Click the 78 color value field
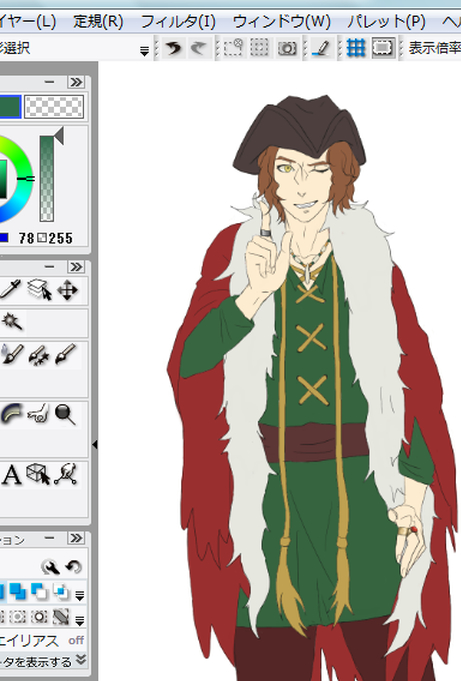The width and height of the screenshot is (461, 681). [x=26, y=238]
